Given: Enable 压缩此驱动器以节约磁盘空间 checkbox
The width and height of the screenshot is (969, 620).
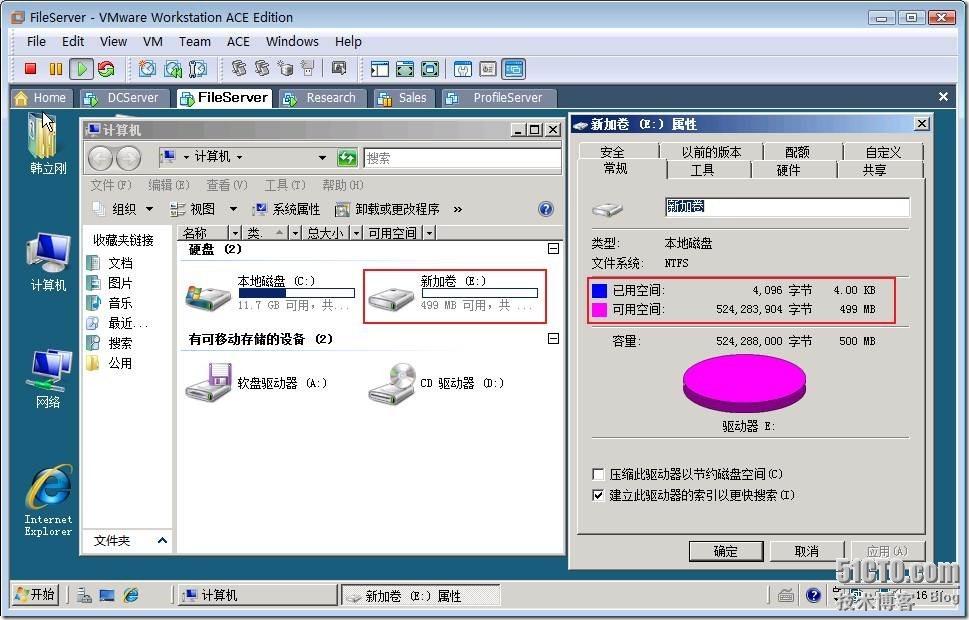Looking at the screenshot, I should coord(598,474).
